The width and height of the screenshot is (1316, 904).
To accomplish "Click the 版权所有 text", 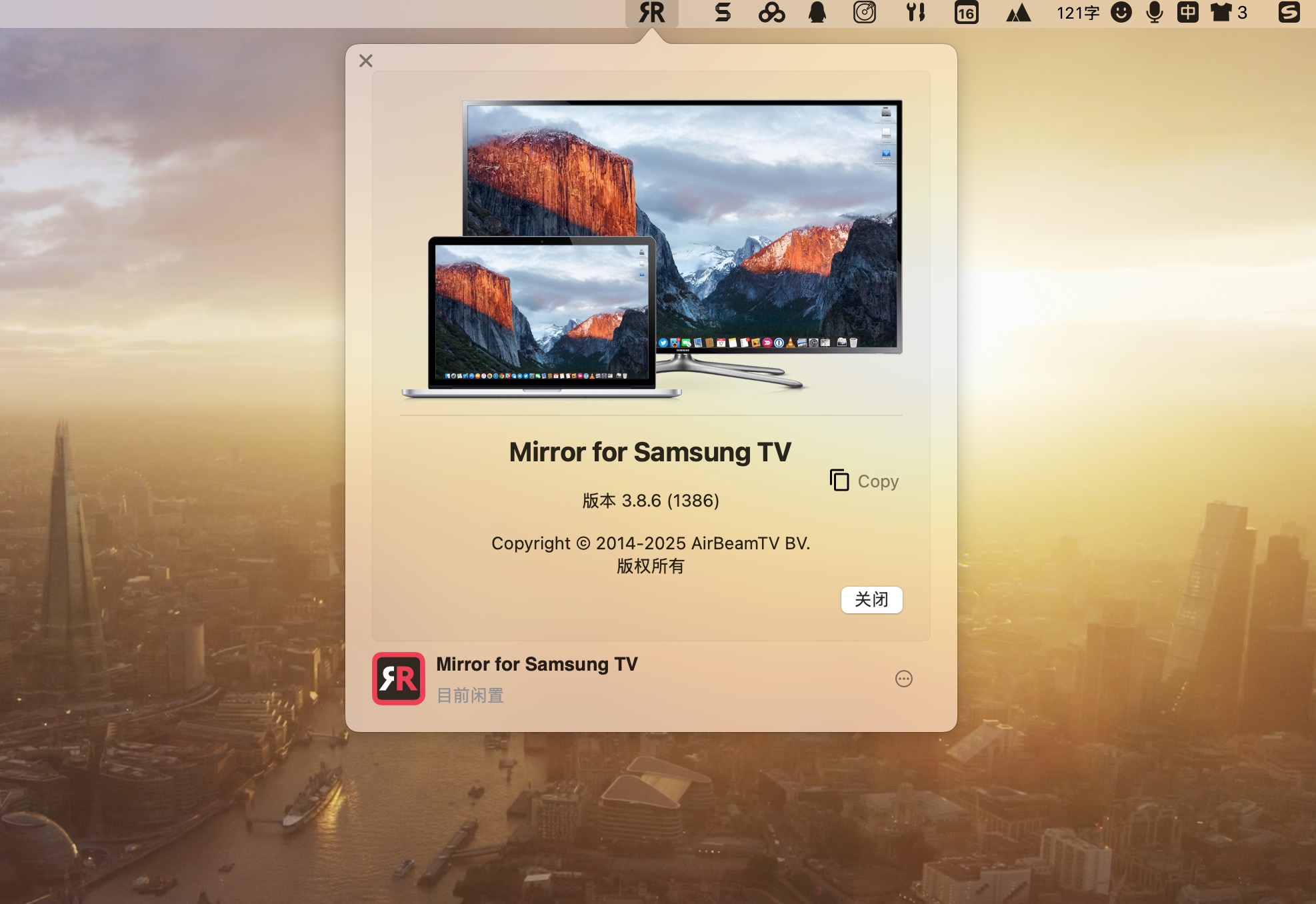I will pyautogui.click(x=651, y=566).
